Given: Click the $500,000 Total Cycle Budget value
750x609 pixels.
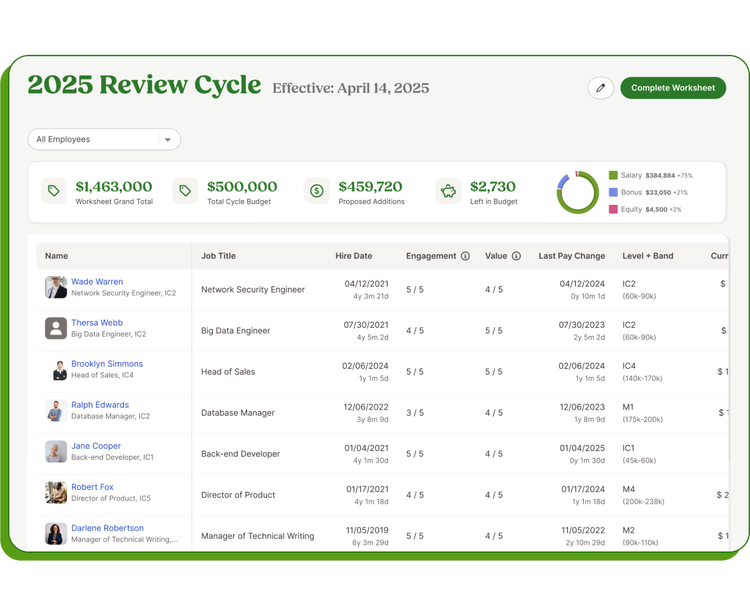Looking at the screenshot, I should click(x=242, y=187).
